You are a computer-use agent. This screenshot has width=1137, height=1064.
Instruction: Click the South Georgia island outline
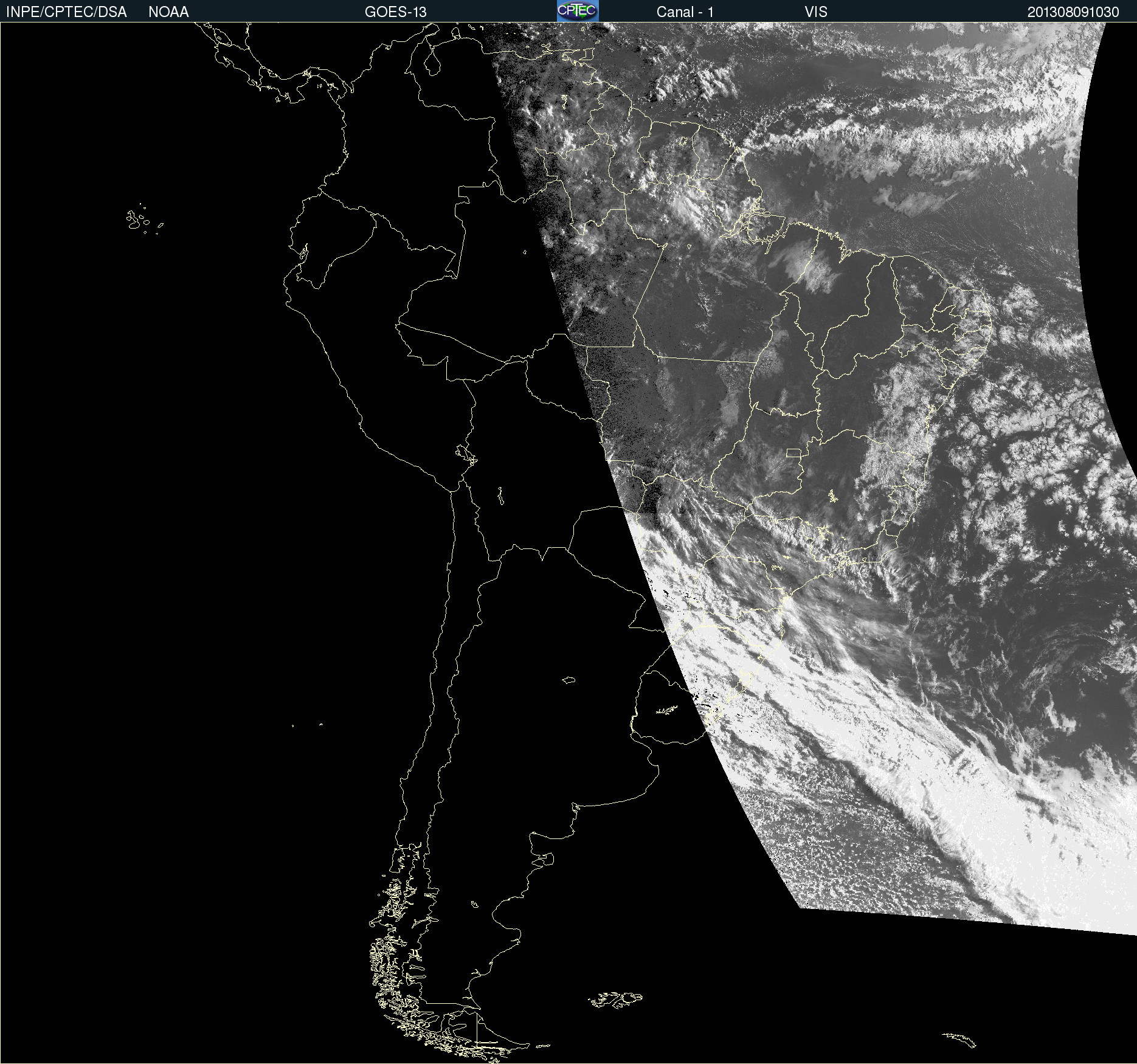pos(959,1040)
